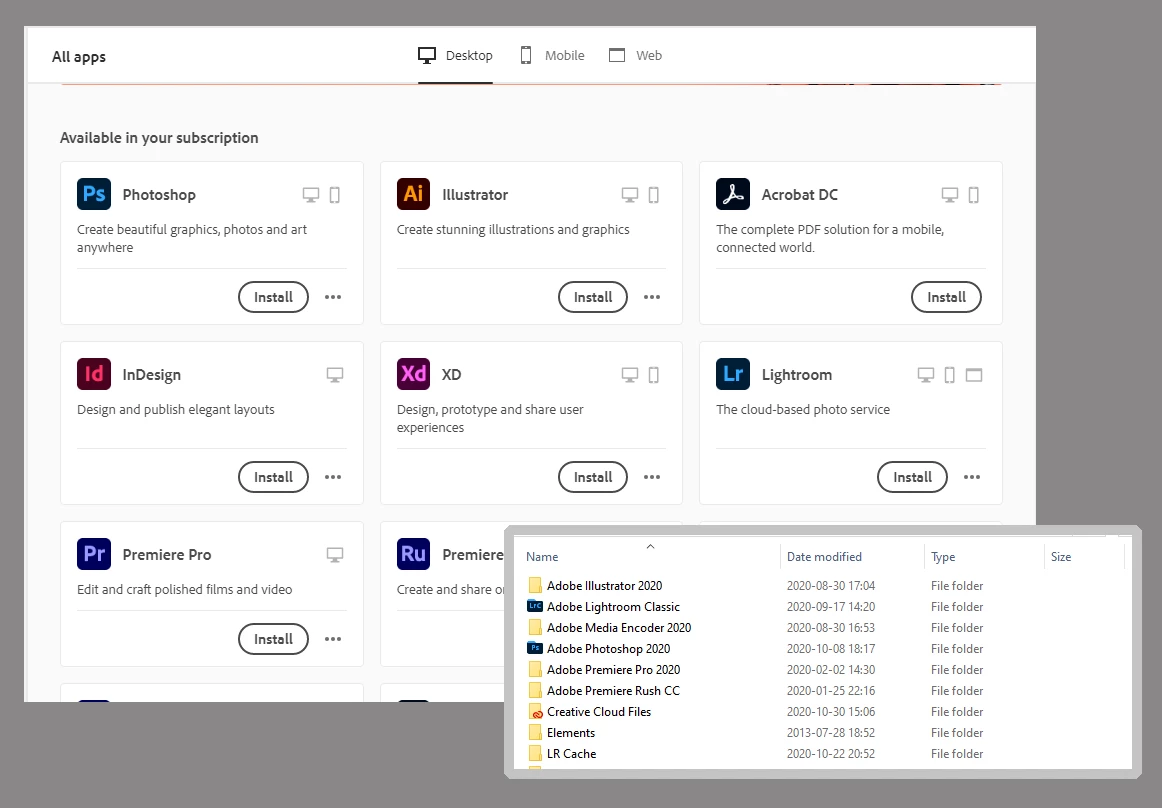Install XD

593,477
